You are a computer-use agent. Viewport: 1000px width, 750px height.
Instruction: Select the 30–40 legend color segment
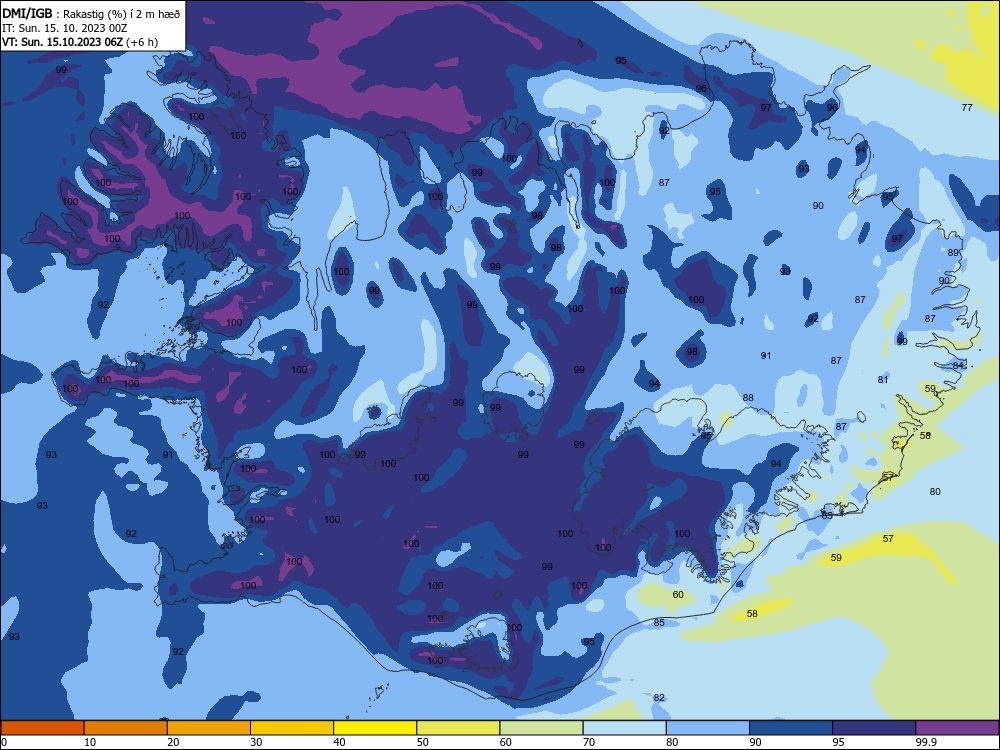(x=292, y=728)
